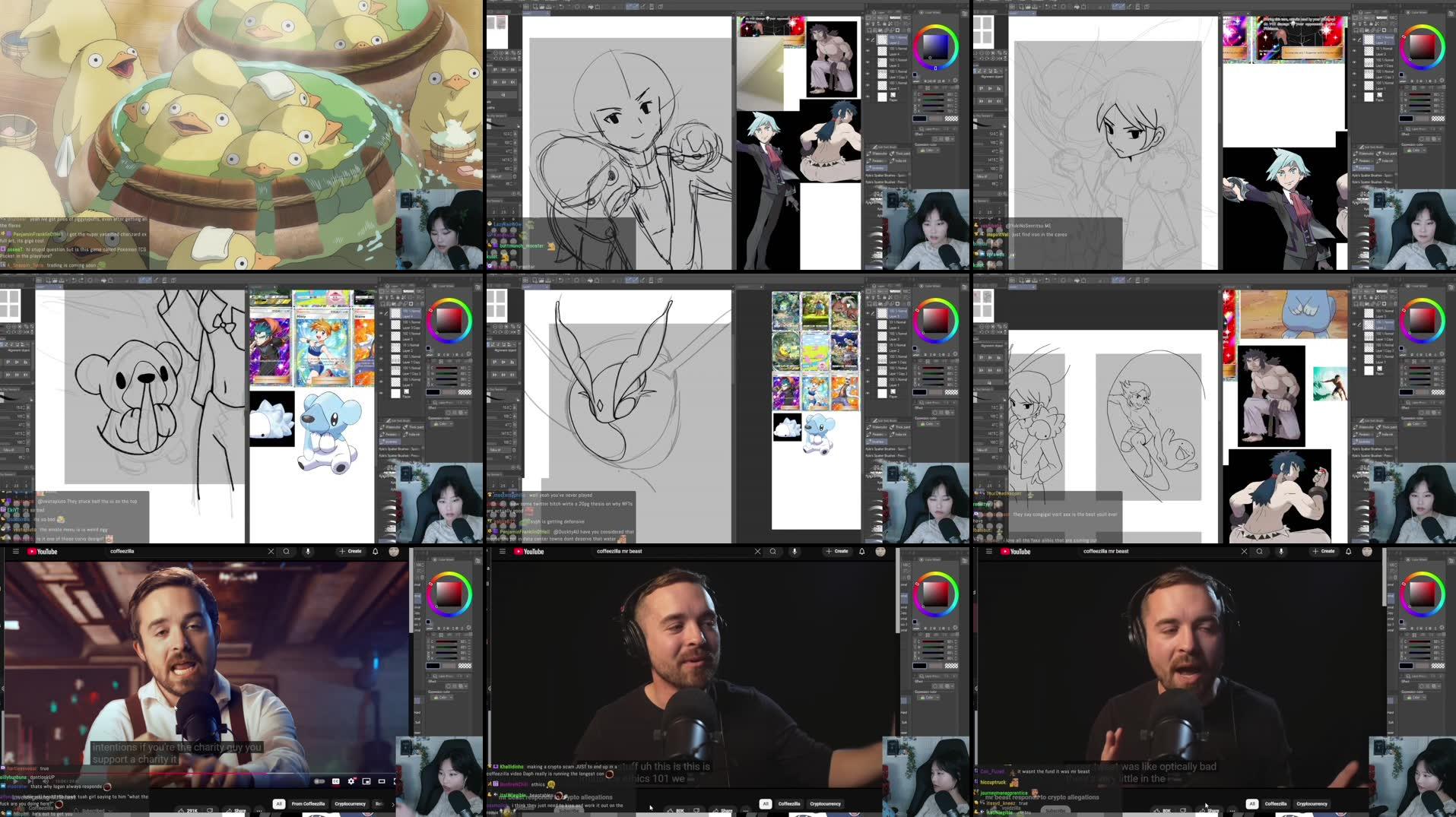
Task: Open notifications bell in the 'ethics 101' caption frame
Action: point(862,552)
